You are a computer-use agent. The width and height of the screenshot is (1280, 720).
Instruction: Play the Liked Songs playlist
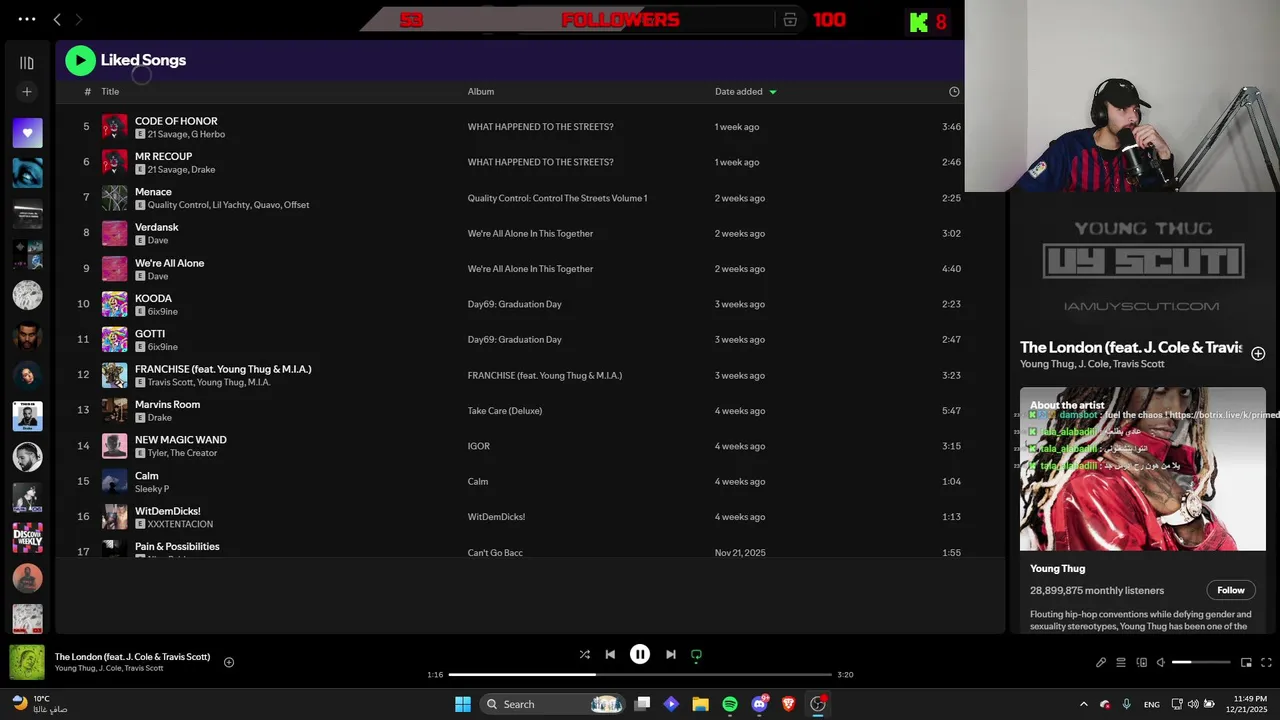[80, 60]
